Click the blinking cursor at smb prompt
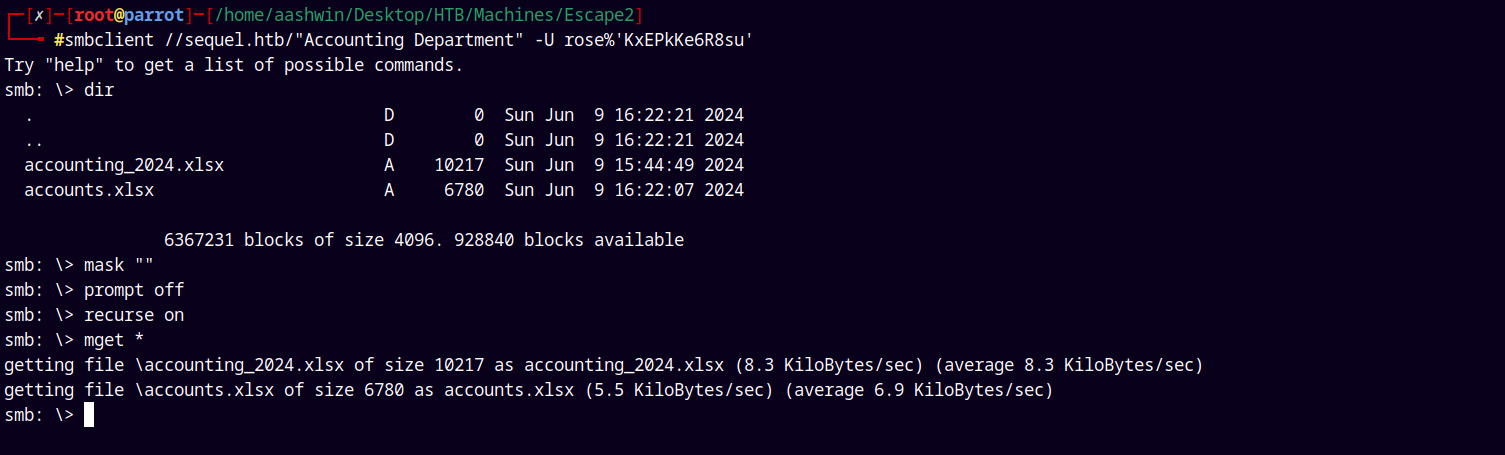Screen dimensions: 1505x455 (89, 415)
